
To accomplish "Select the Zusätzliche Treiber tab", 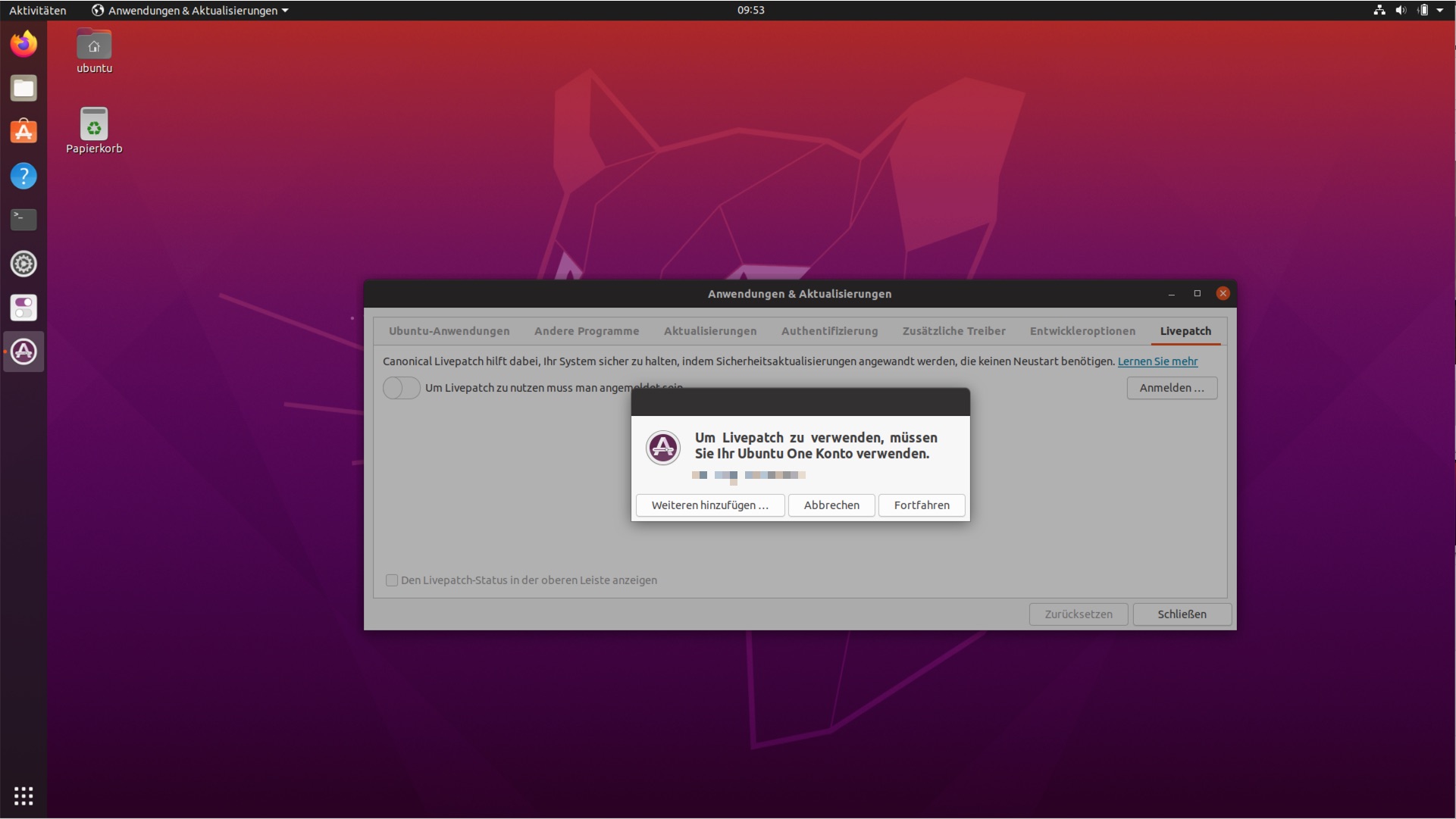I will click(x=953, y=331).
